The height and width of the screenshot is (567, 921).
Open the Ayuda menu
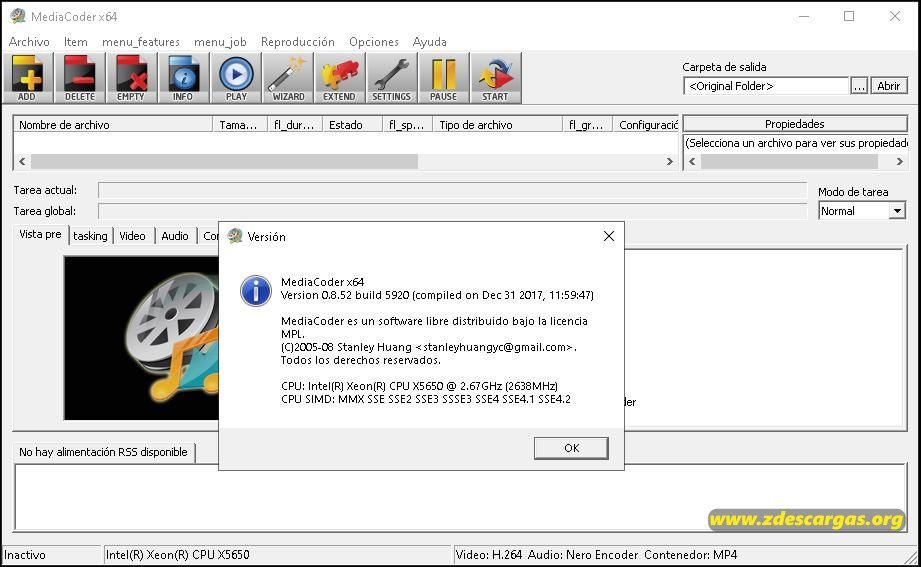429,42
